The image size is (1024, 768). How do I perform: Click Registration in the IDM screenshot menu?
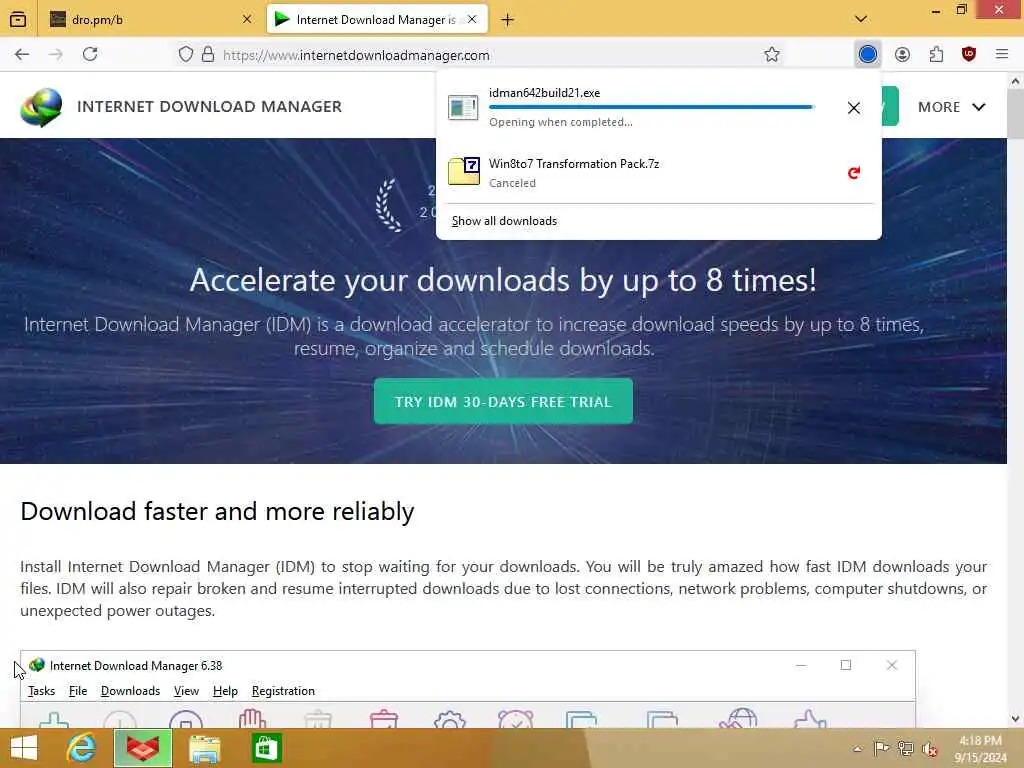[x=283, y=691]
